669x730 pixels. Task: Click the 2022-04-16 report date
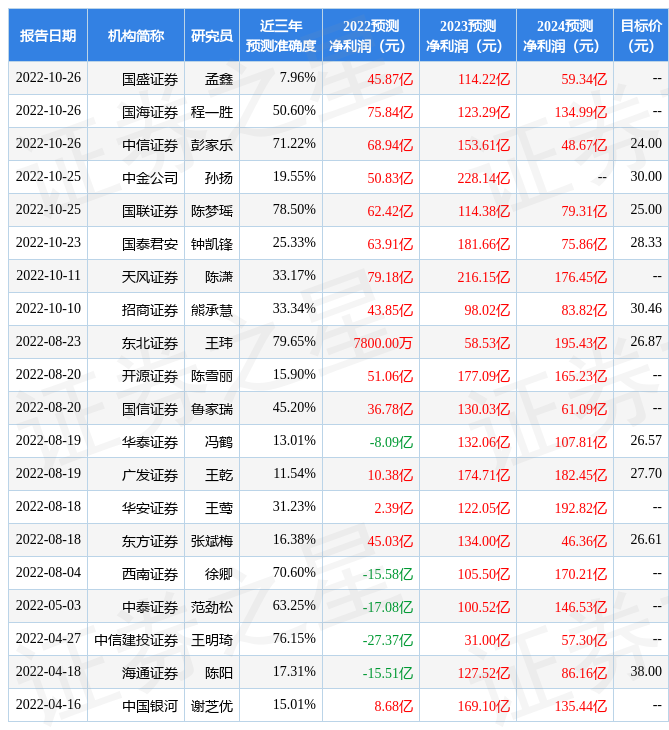tap(48, 704)
